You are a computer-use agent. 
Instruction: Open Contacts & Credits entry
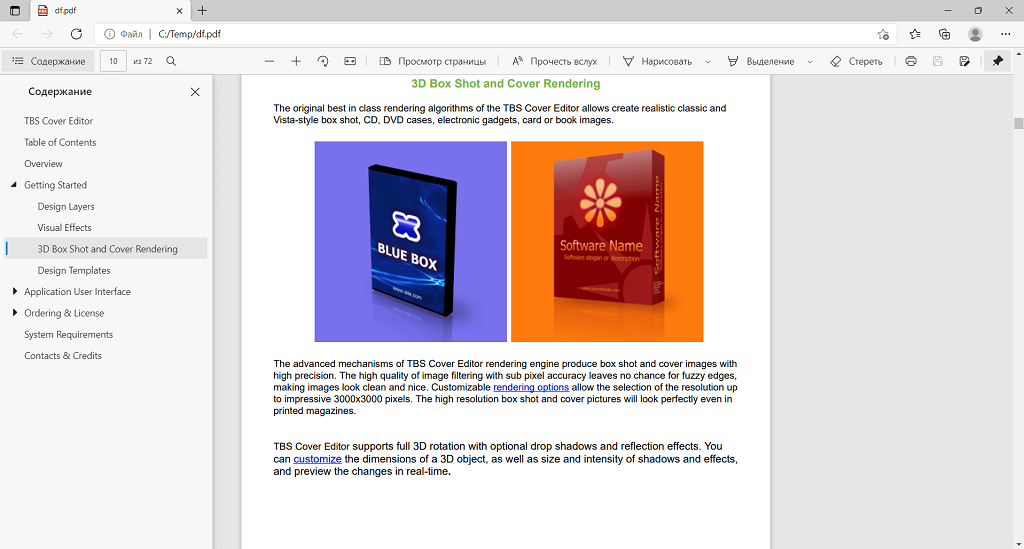coord(63,356)
